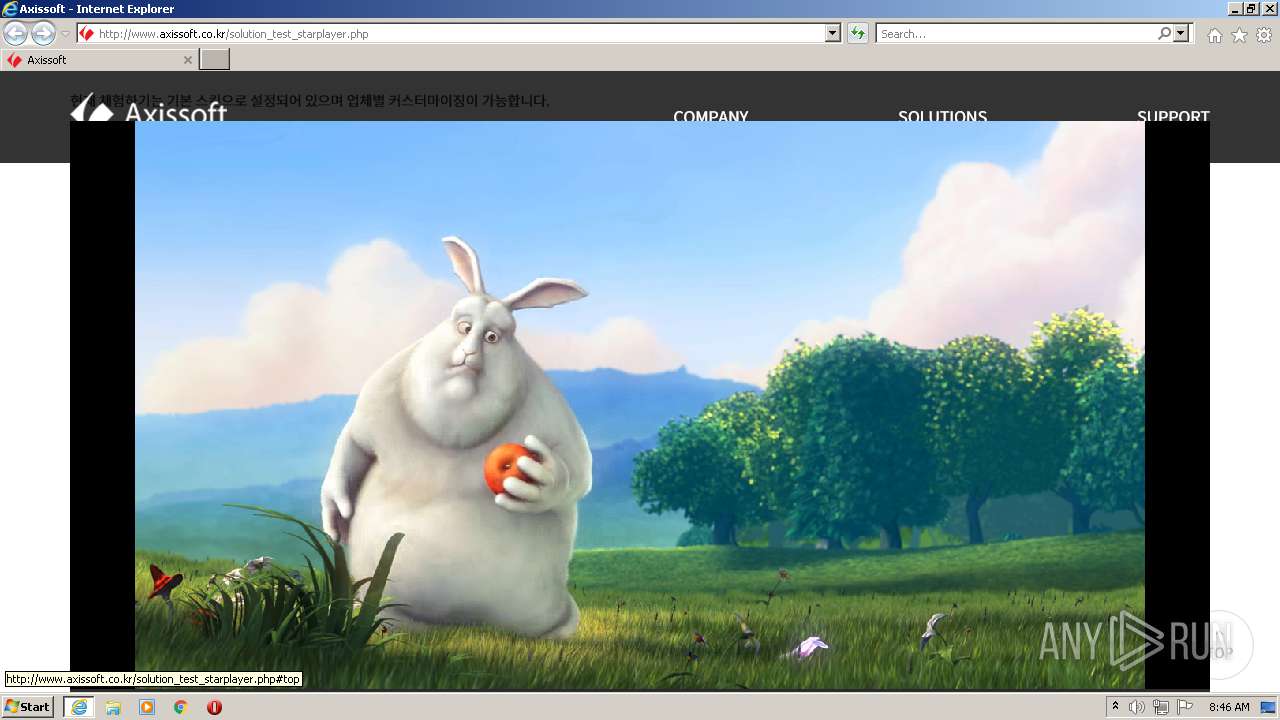Screen dimensions: 1280x720
Task: Open the Tools gear menu
Action: [1264, 35]
